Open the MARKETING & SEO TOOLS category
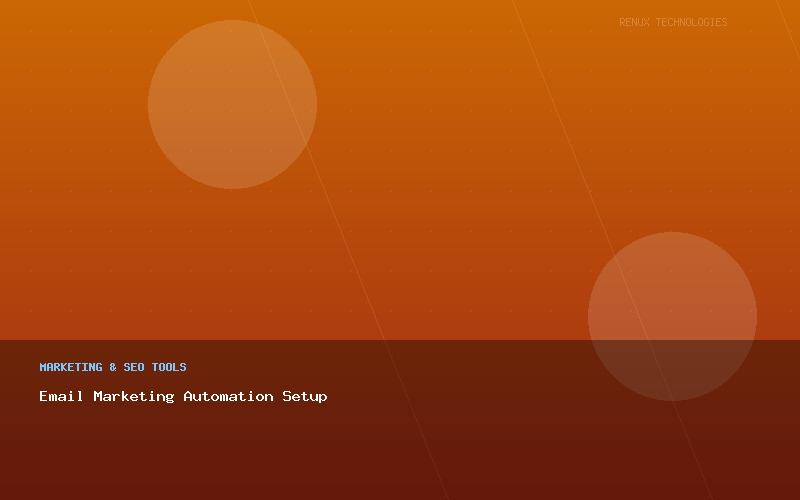 [113, 367]
